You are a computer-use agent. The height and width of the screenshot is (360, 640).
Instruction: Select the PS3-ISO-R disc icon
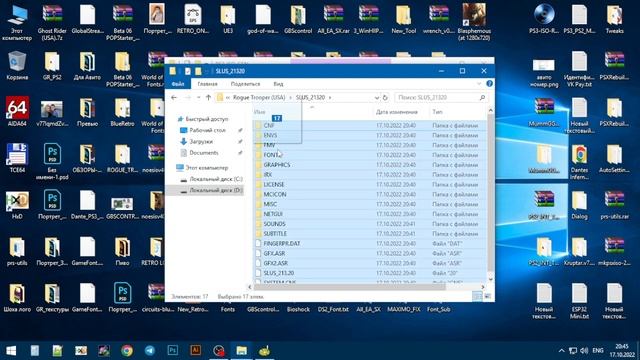[x=544, y=19]
